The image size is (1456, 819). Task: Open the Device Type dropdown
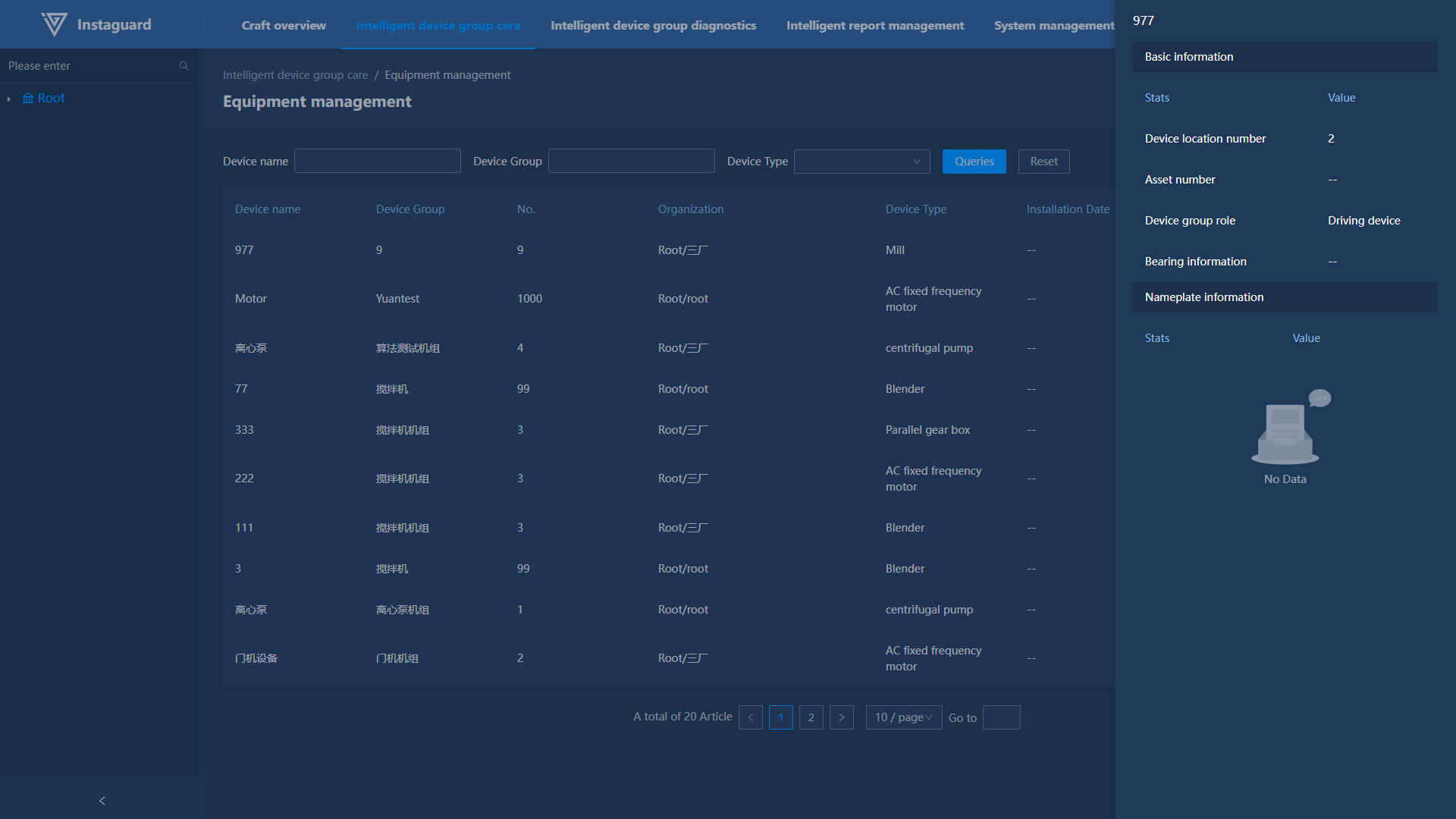(x=861, y=162)
